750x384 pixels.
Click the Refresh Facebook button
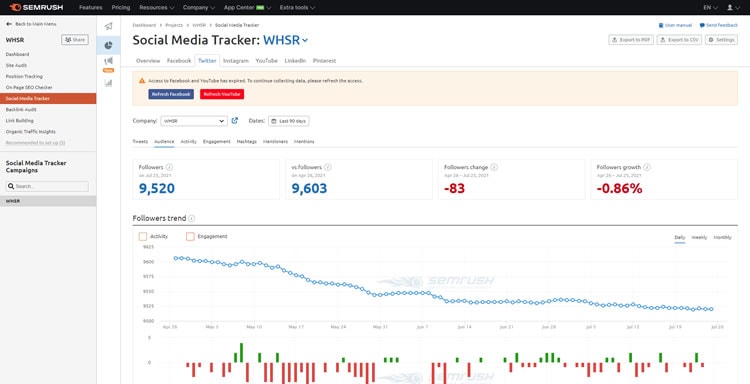pyautogui.click(x=171, y=94)
